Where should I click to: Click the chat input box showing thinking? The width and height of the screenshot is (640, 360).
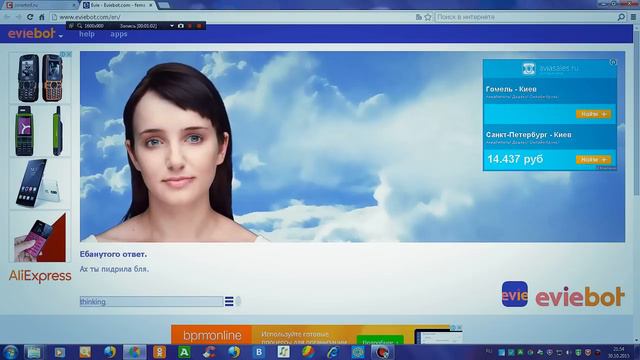point(151,302)
